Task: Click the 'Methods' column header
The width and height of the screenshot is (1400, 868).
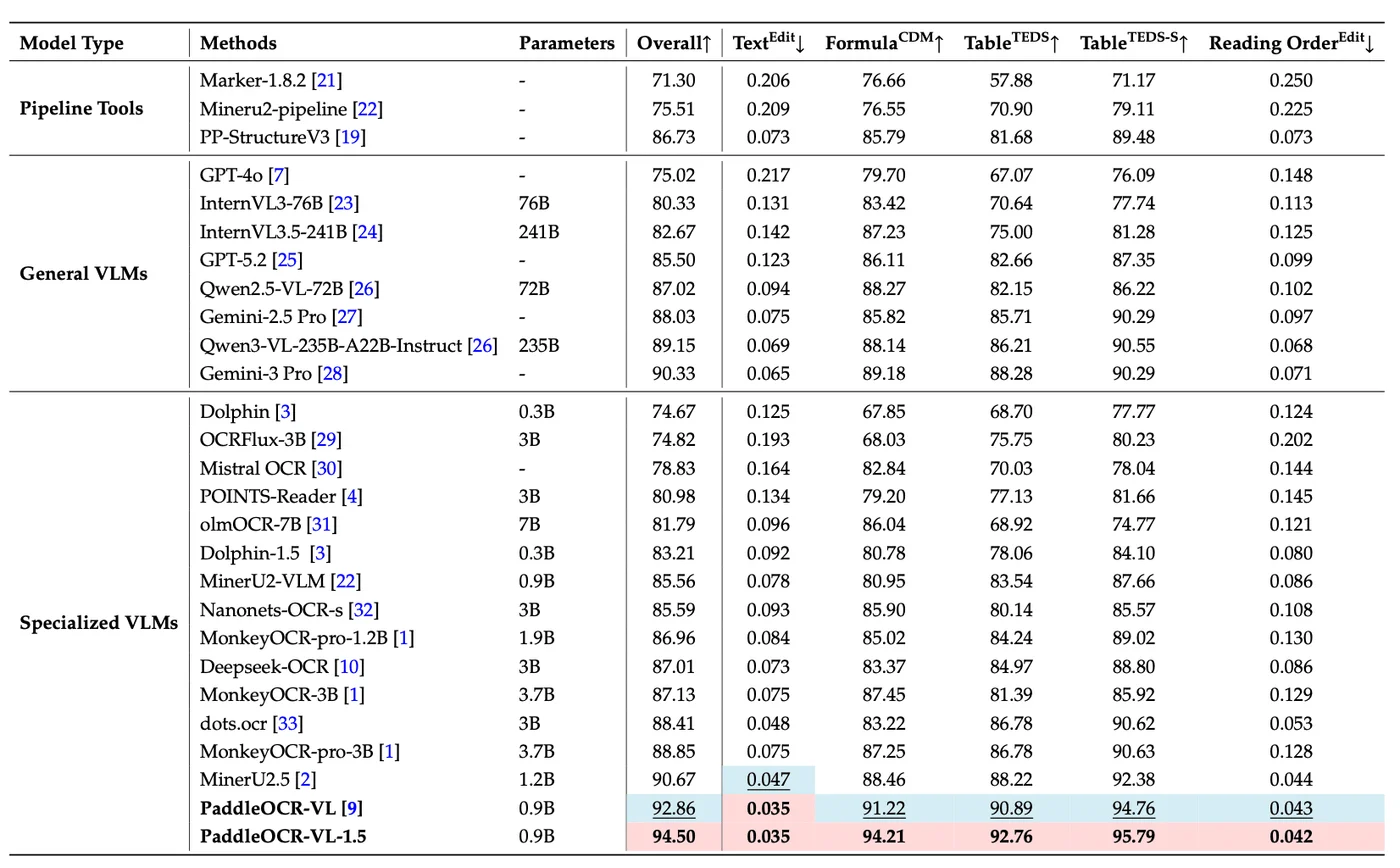Action: [x=239, y=43]
